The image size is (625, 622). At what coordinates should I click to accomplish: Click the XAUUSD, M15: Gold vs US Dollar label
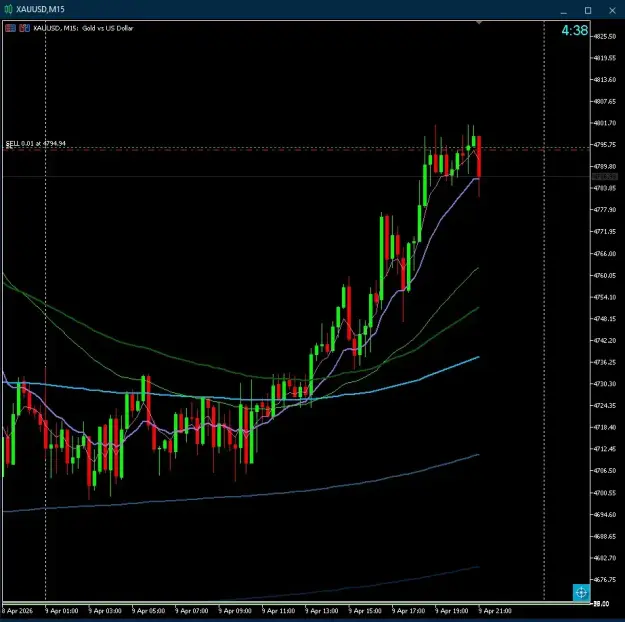[x=83, y=28]
